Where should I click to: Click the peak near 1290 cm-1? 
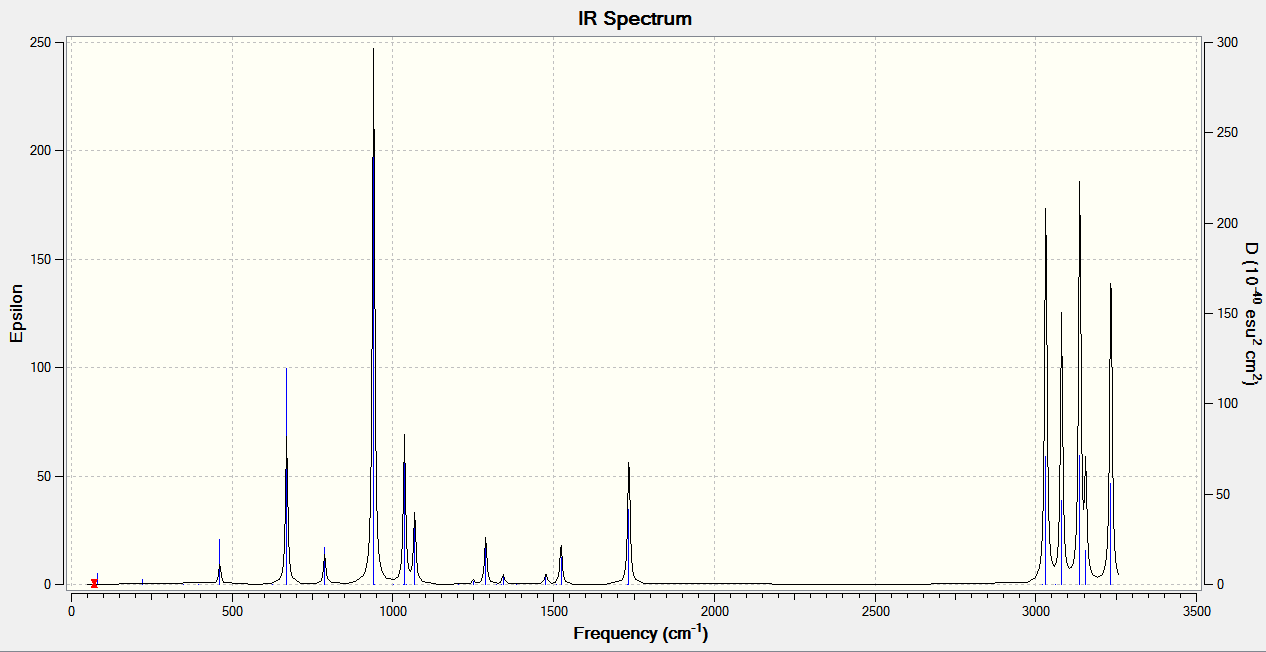[485, 560]
